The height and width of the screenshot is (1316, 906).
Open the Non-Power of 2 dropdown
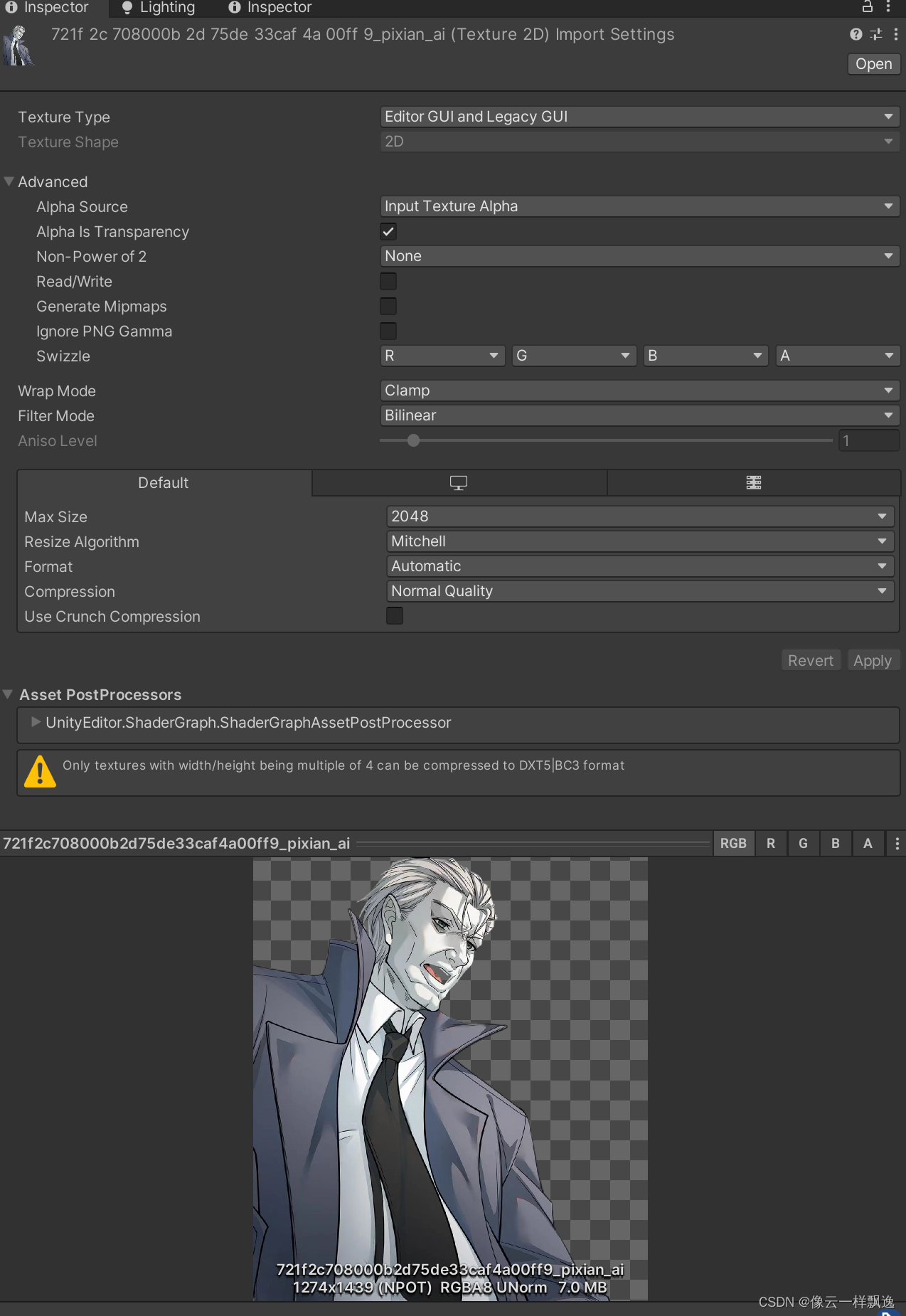(x=640, y=256)
